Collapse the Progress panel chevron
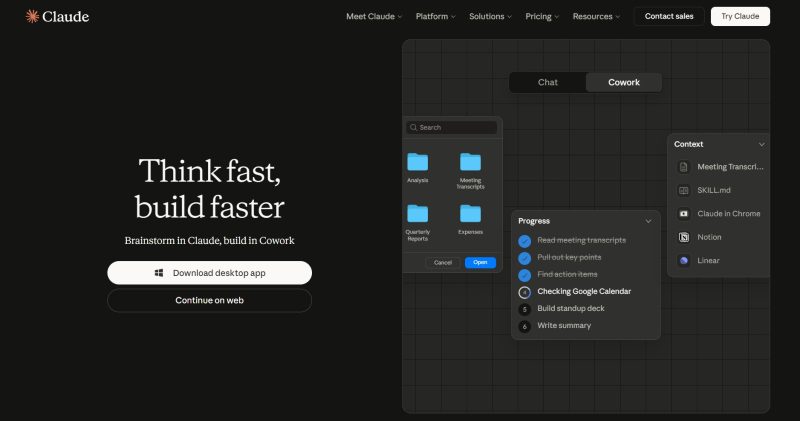Viewport: 800px width, 421px height. (x=648, y=221)
